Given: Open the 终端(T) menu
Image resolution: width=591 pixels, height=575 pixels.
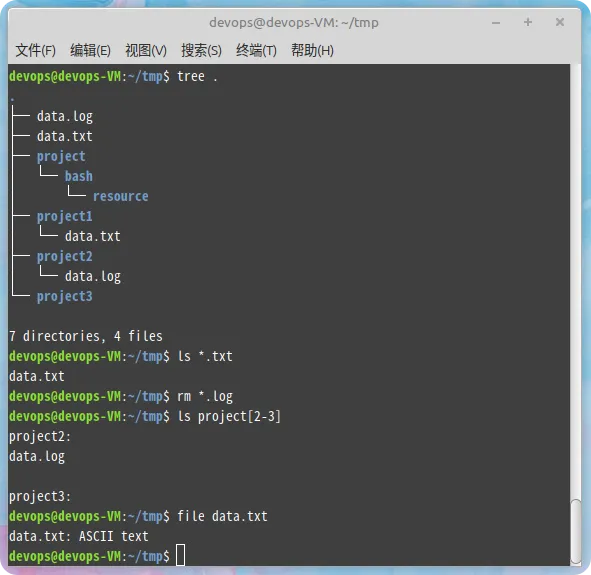Looking at the screenshot, I should [x=256, y=50].
